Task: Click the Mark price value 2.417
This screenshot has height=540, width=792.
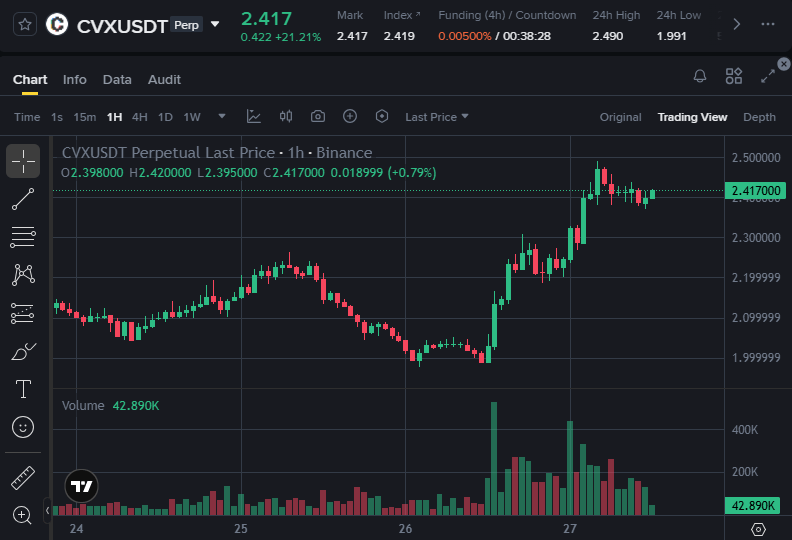Action: click(352, 36)
